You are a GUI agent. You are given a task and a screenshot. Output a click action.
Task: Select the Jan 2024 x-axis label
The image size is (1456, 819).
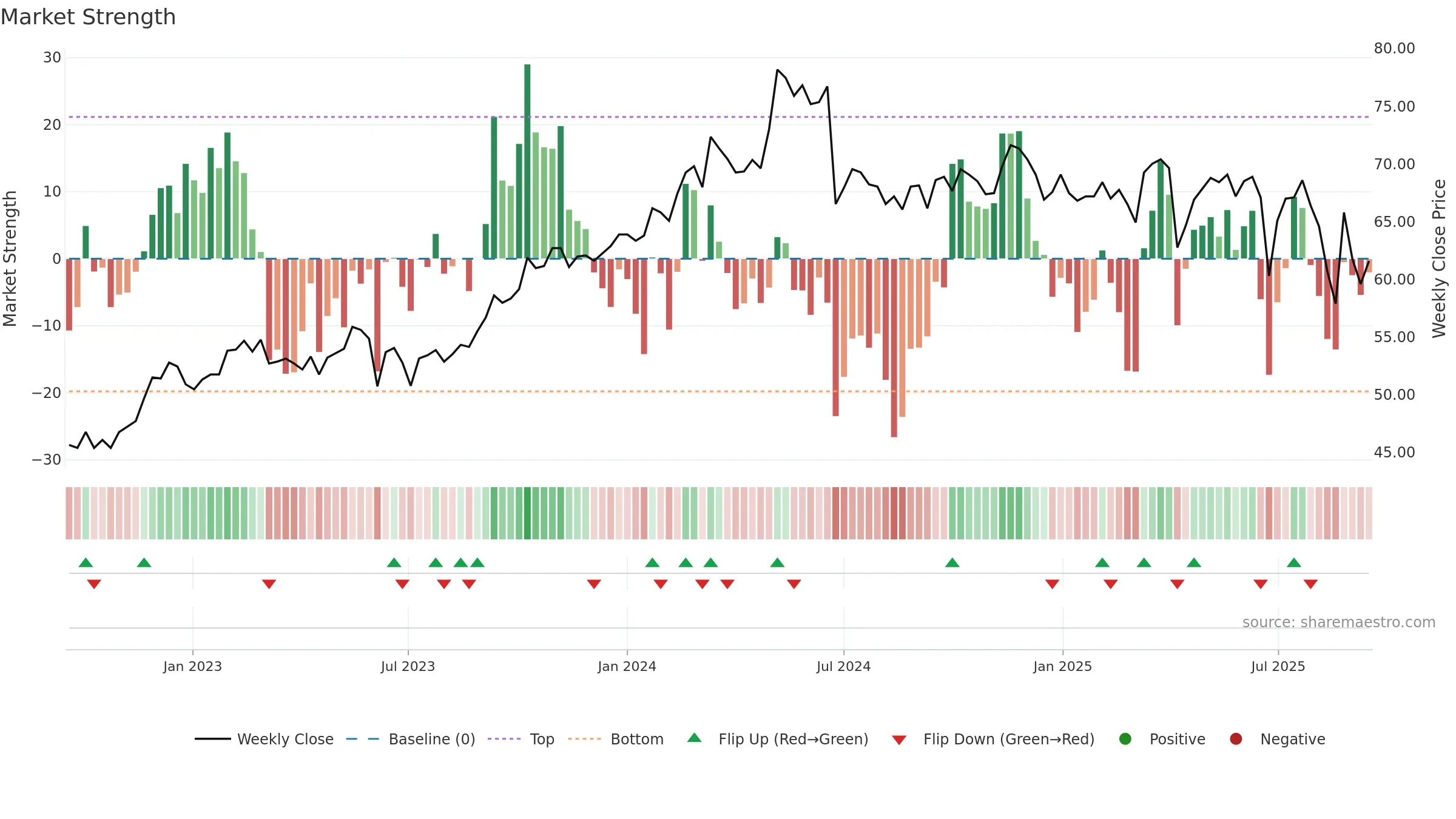tap(627, 667)
